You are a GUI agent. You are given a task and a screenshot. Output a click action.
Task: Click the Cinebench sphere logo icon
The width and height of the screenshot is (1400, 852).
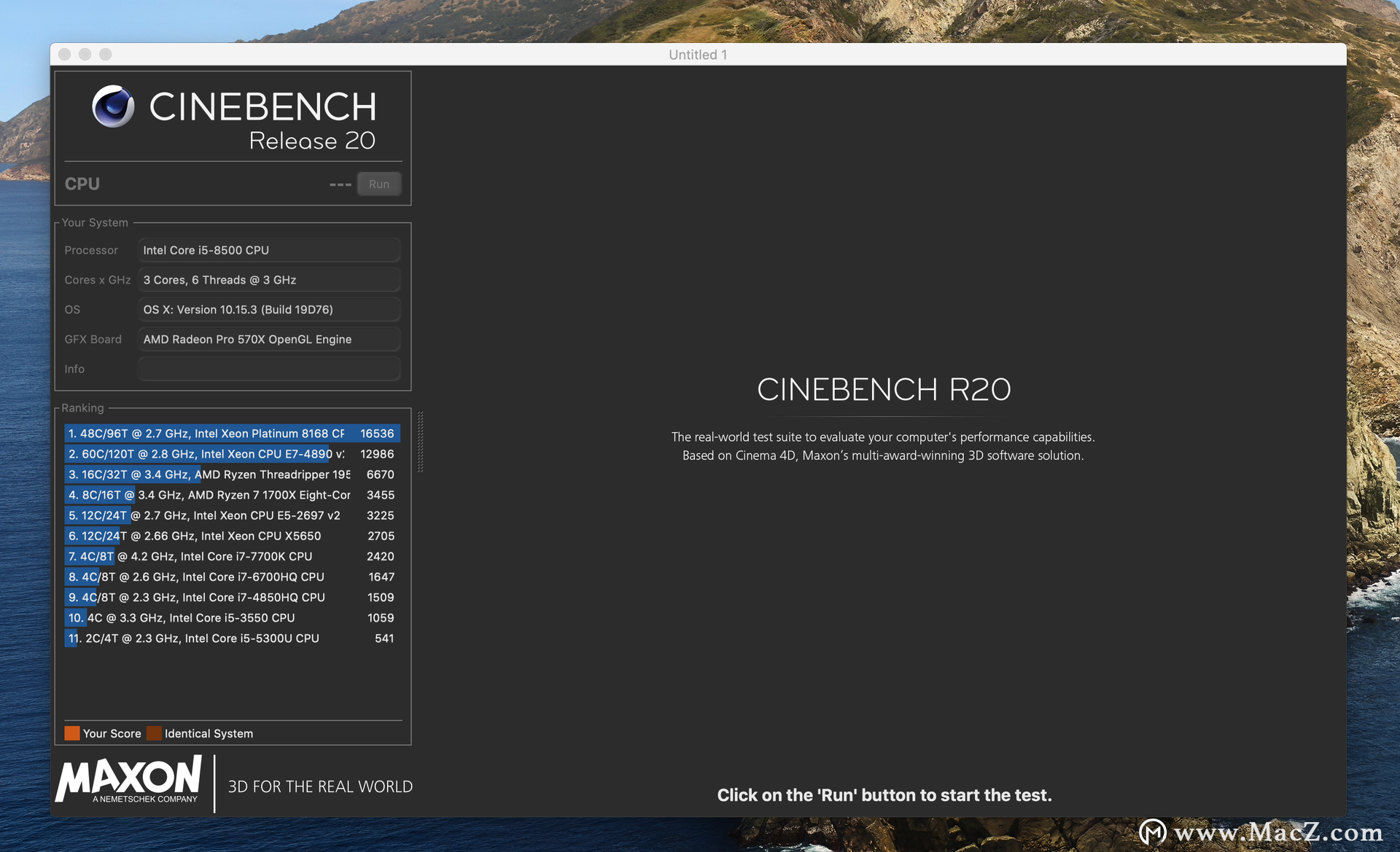coord(113,106)
